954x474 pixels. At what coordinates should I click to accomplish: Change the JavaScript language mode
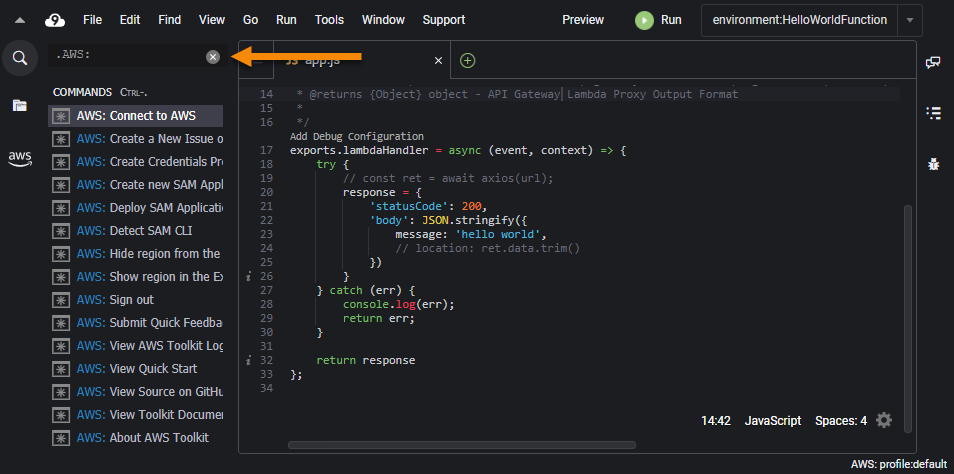tap(773, 420)
